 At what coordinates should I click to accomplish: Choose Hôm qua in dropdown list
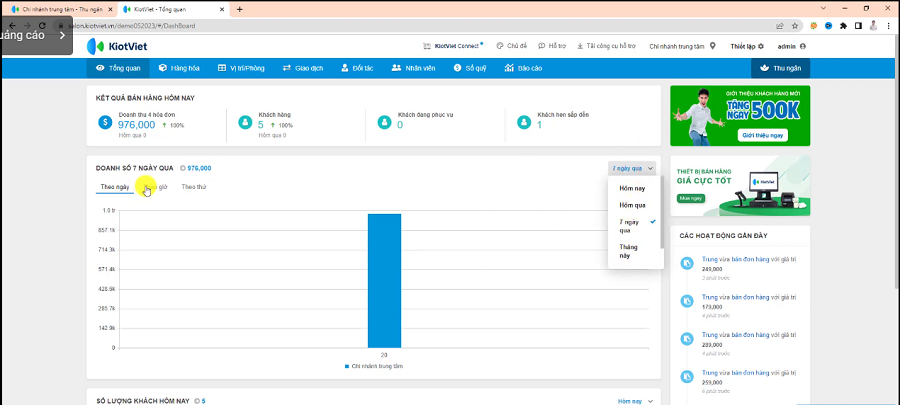click(634, 205)
